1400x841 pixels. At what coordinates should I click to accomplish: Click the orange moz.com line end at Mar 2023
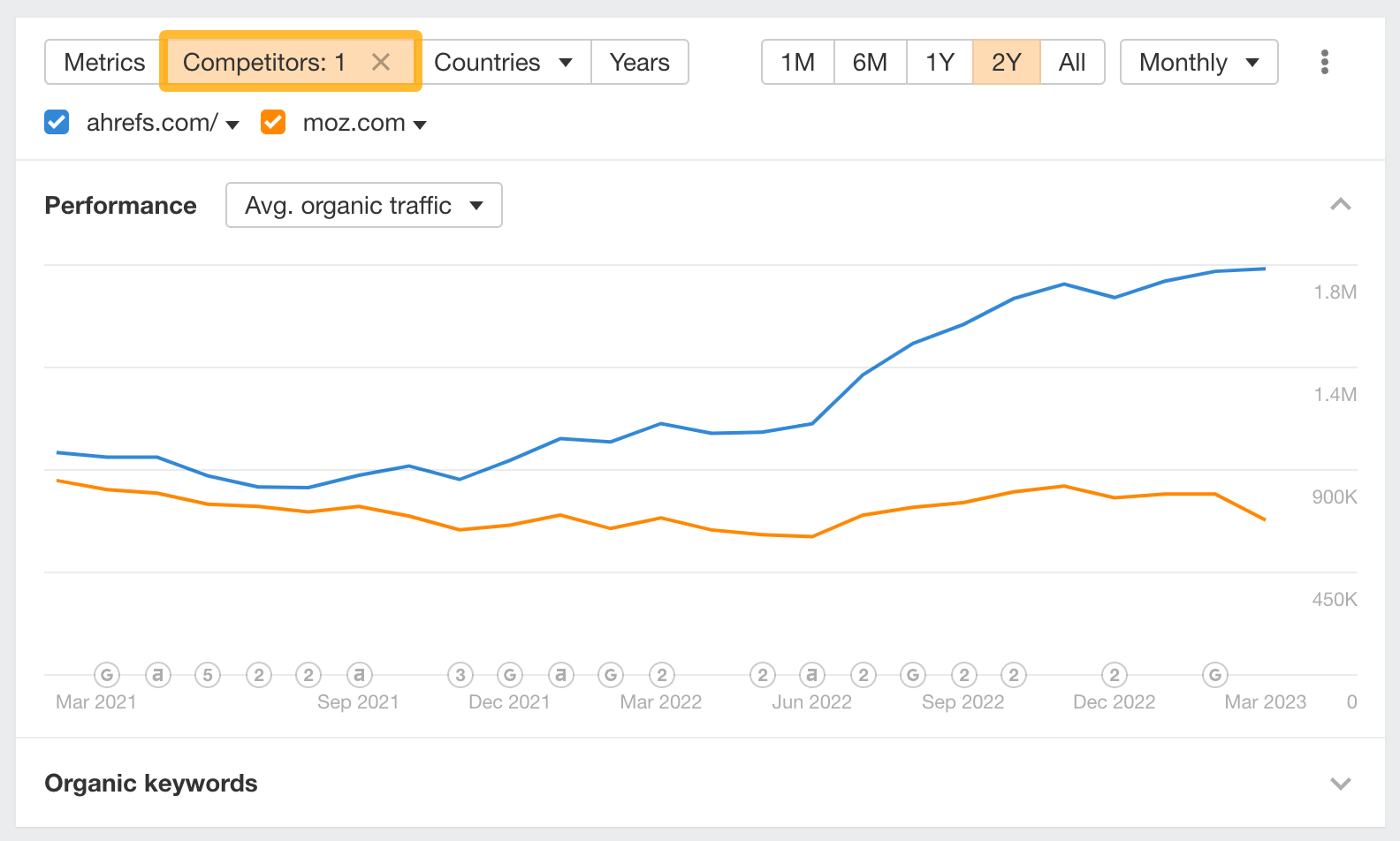tap(1265, 519)
